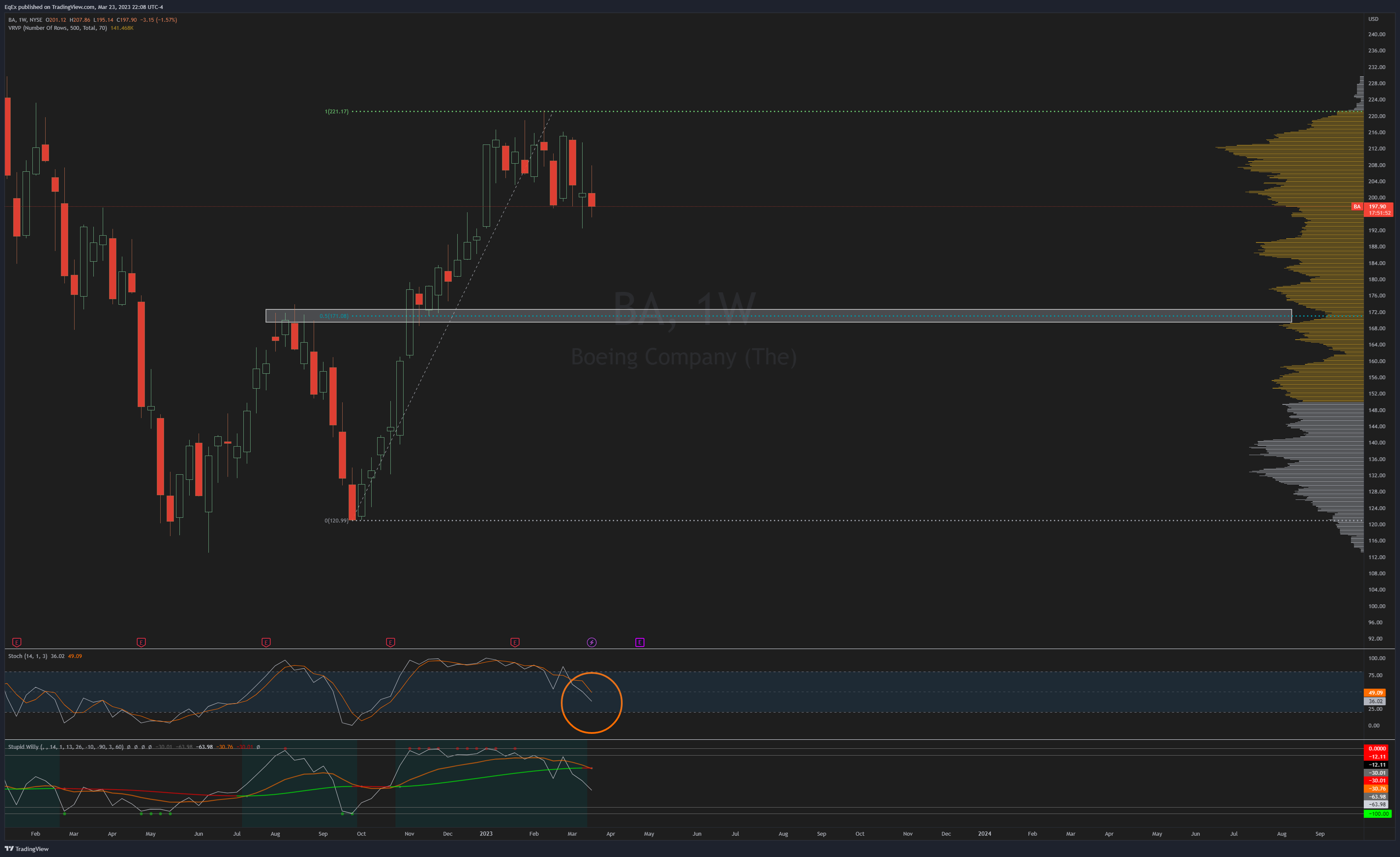Image resolution: width=1400 pixels, height=857 pixels.
Task: Click the 172.00 price axis label
Action: click(x=1377, y=312)
